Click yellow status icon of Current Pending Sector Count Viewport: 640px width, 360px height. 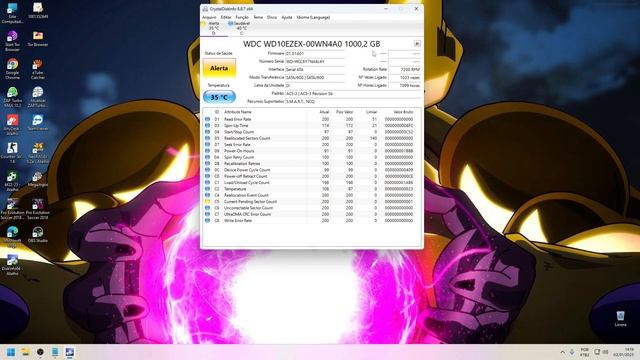coord(207,202)
